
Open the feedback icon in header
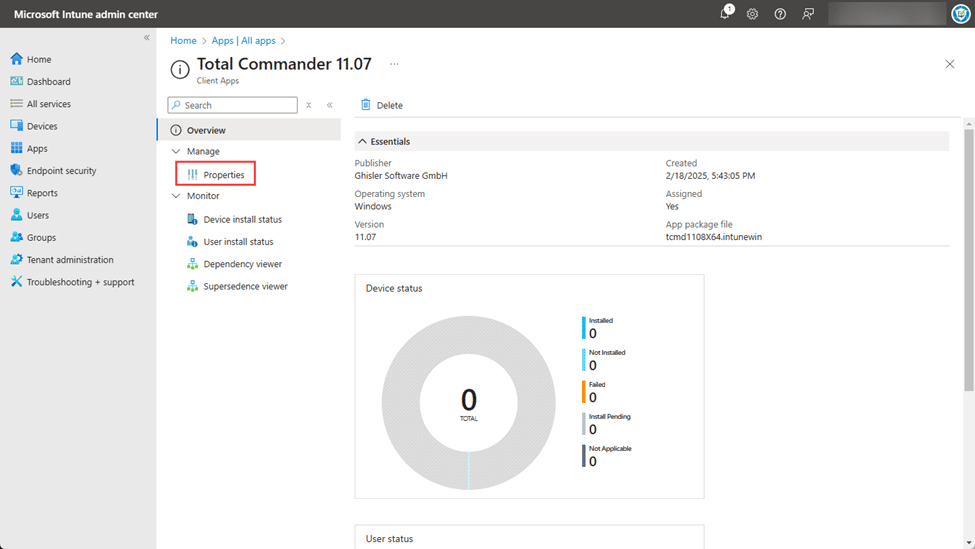coord(807,14)
